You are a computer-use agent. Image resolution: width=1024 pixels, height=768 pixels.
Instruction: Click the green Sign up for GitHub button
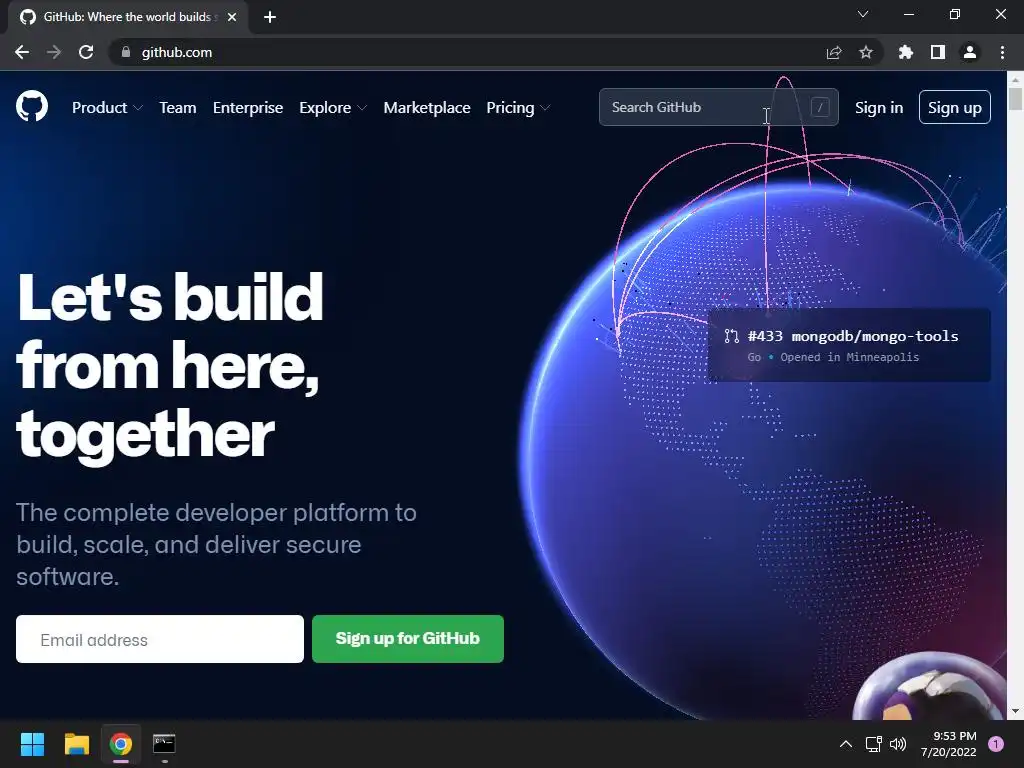pyautogui.click(x=408, y=639)
